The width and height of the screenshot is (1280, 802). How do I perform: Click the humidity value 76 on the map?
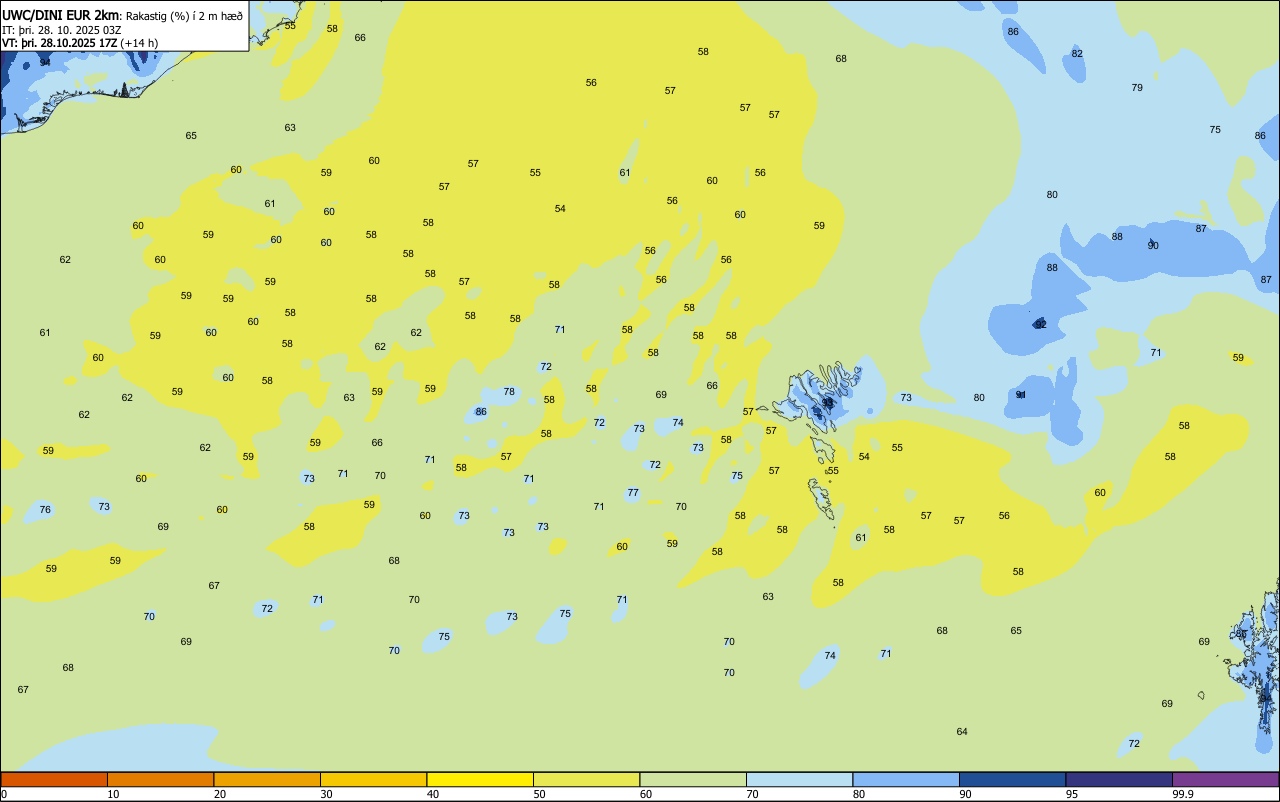point(45,510)
